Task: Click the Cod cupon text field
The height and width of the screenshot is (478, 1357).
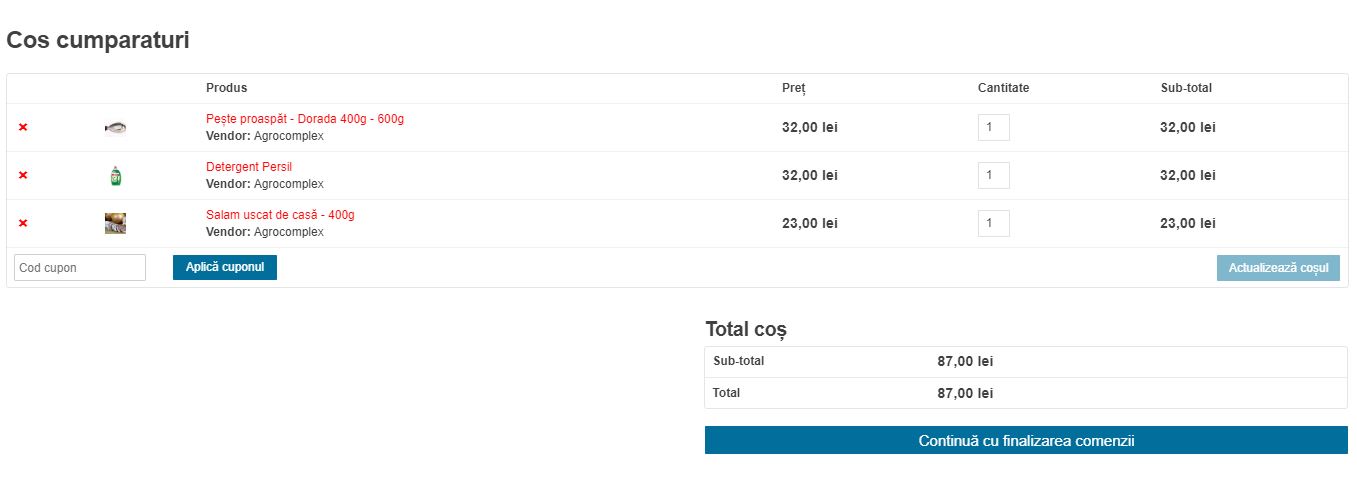Action: pyautogui.click(x=80, y=268)
